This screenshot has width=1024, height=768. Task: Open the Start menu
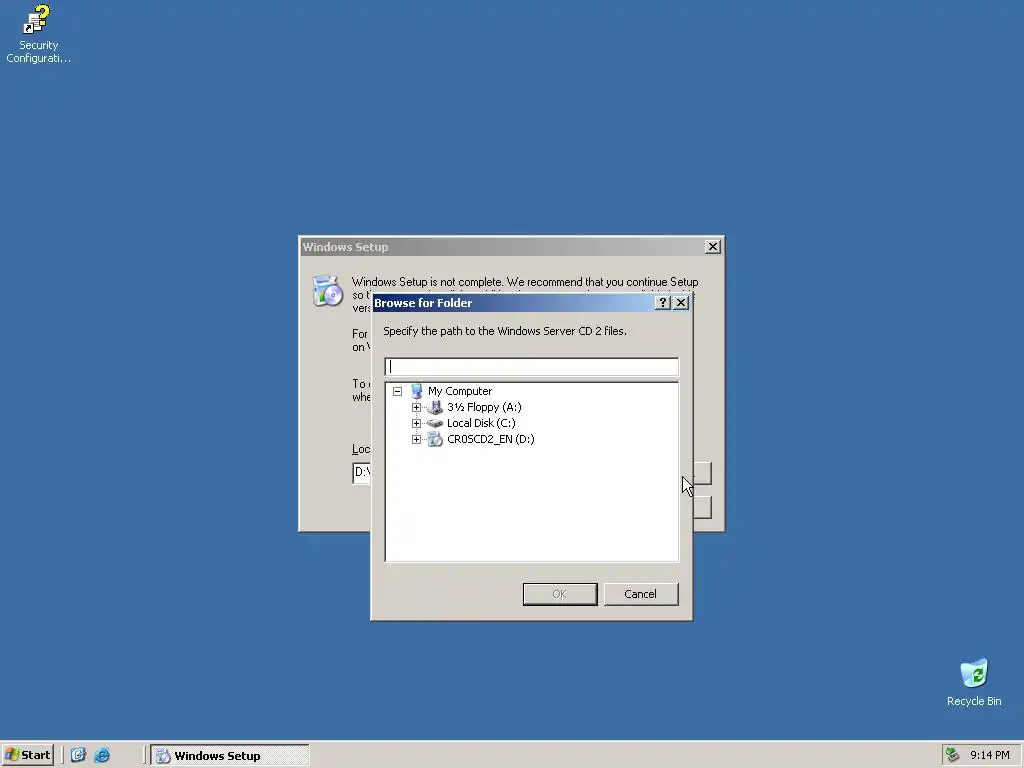(28, 755)
